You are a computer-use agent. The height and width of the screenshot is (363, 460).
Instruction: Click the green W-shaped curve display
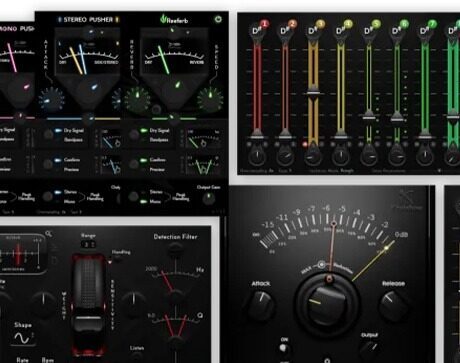coord(203,166)
